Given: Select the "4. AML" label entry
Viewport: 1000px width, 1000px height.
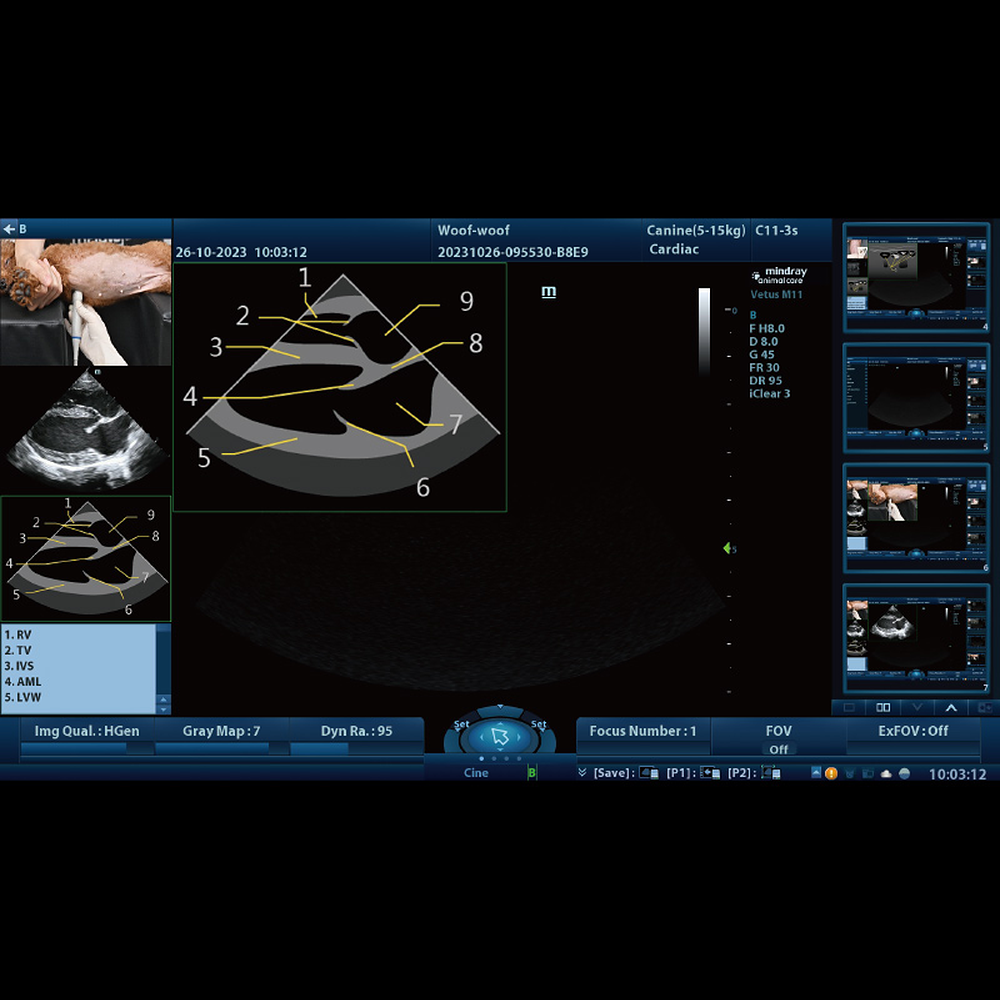Looking at the screenshot, I should (x=22, y=681).
